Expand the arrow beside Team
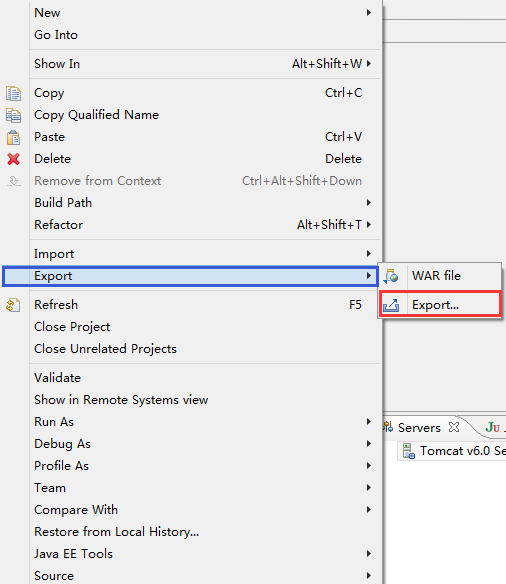506x584 pixels. (369, 488)
